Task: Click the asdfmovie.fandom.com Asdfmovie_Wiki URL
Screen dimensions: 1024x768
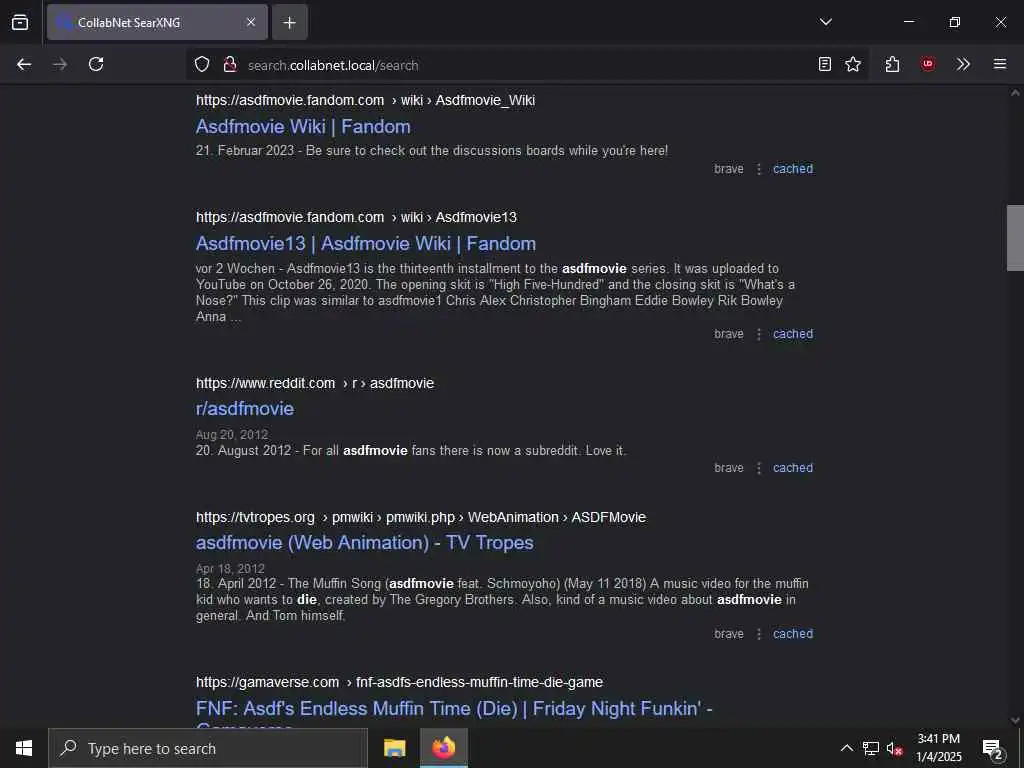Action: coord(365,100)
